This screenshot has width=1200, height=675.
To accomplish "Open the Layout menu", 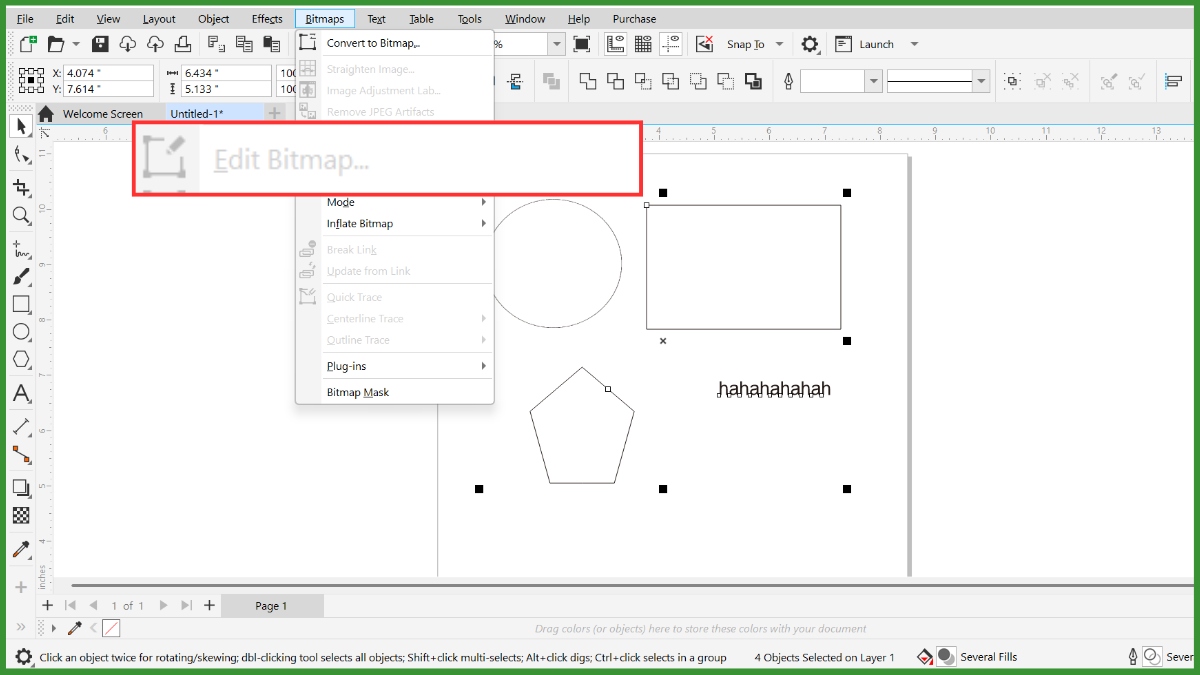I will 159,19.
